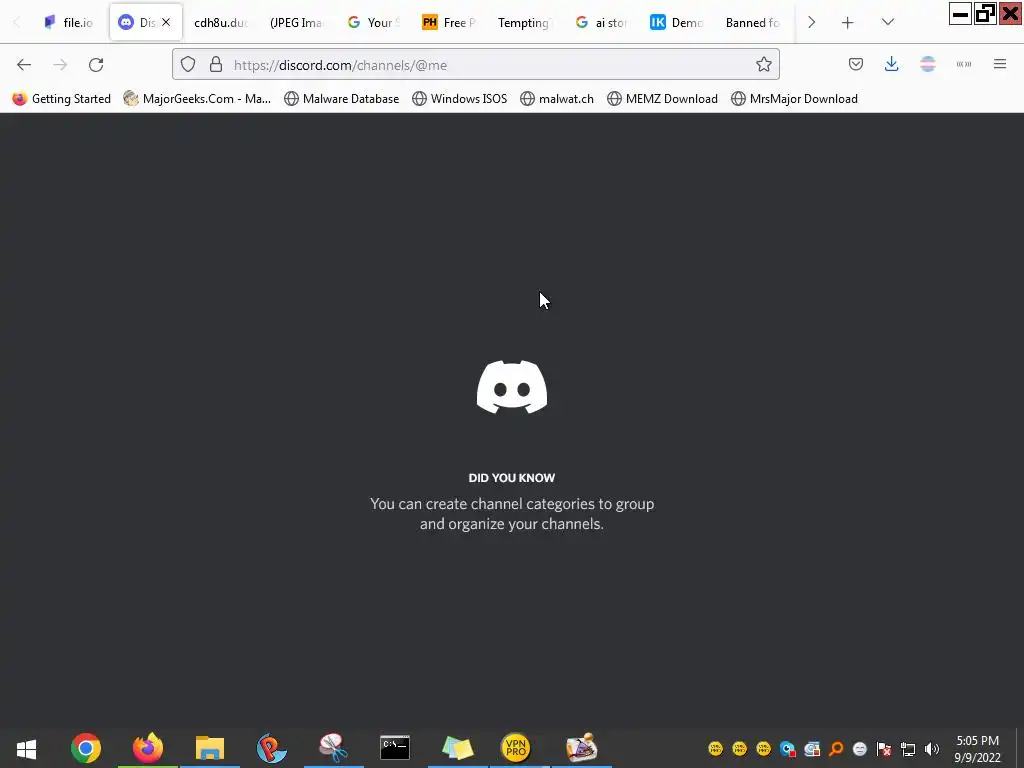
Task: Open the volume speaker tray icon
Action: tap(932, 748)
